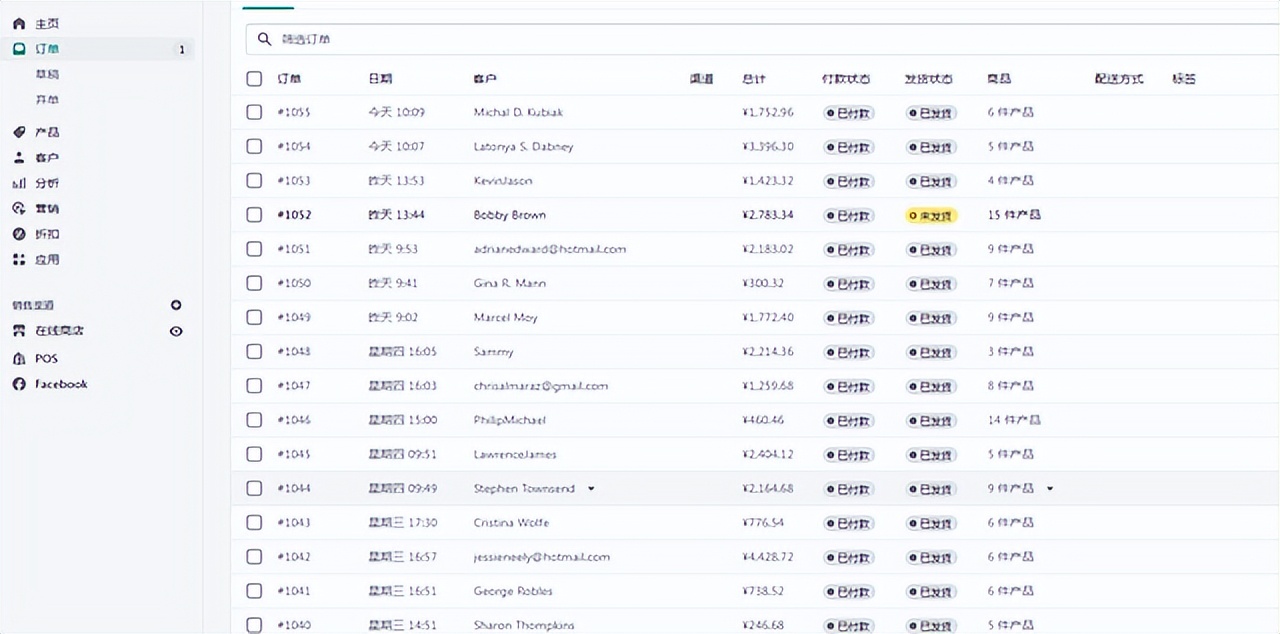
Task: Toggle the select-all orders checkbox in header
Action: (x=254, y=78)
